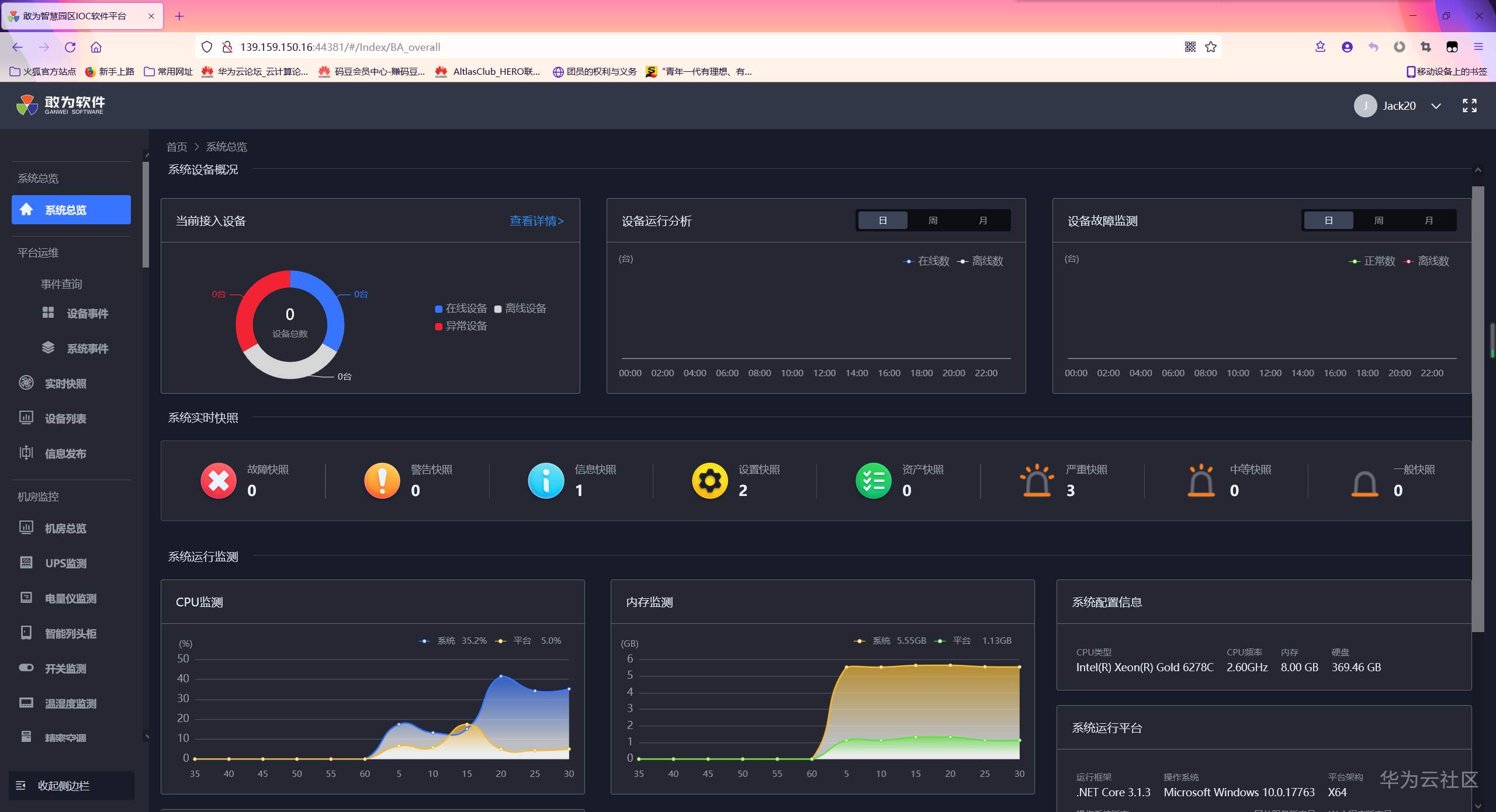Click the blue info snapshot icon
This screenshot has width=1496, height=812.
click(x=546, y=481)
